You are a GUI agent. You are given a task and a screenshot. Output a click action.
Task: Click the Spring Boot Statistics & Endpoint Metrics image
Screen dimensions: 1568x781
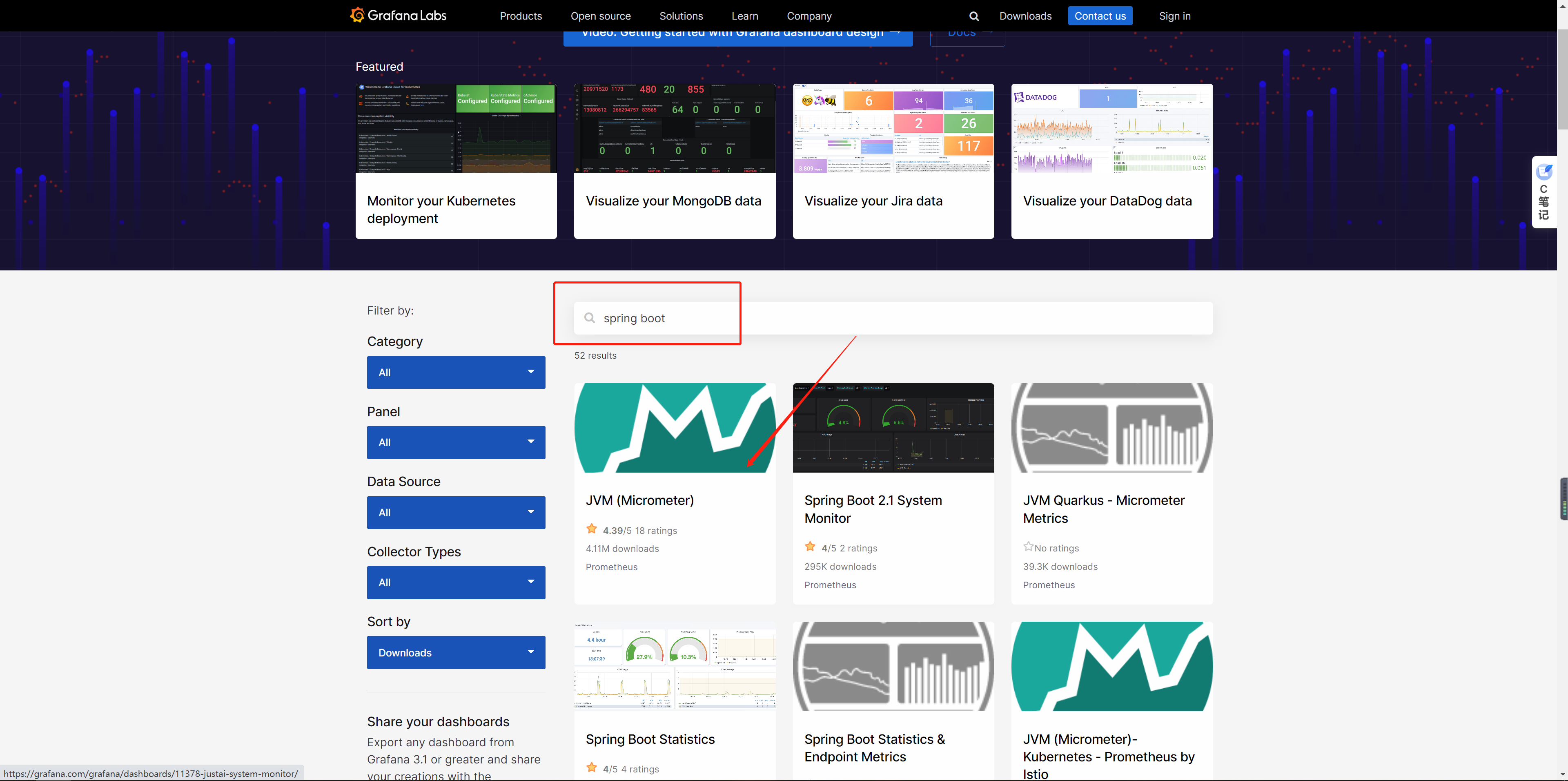click(893, 666)
